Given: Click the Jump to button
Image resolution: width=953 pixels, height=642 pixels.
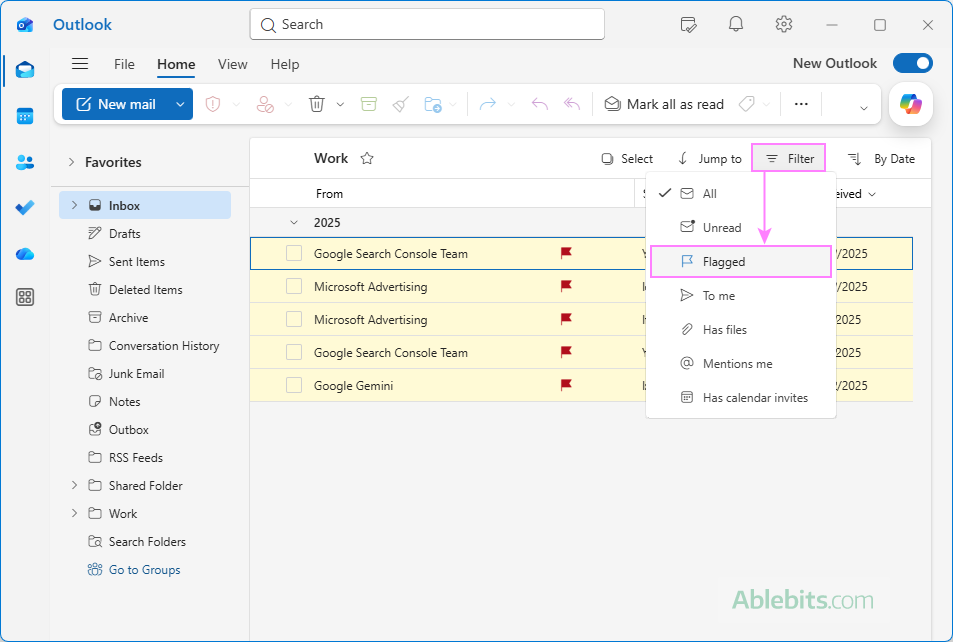Looking at the screenshot, I should coord(709,159).
